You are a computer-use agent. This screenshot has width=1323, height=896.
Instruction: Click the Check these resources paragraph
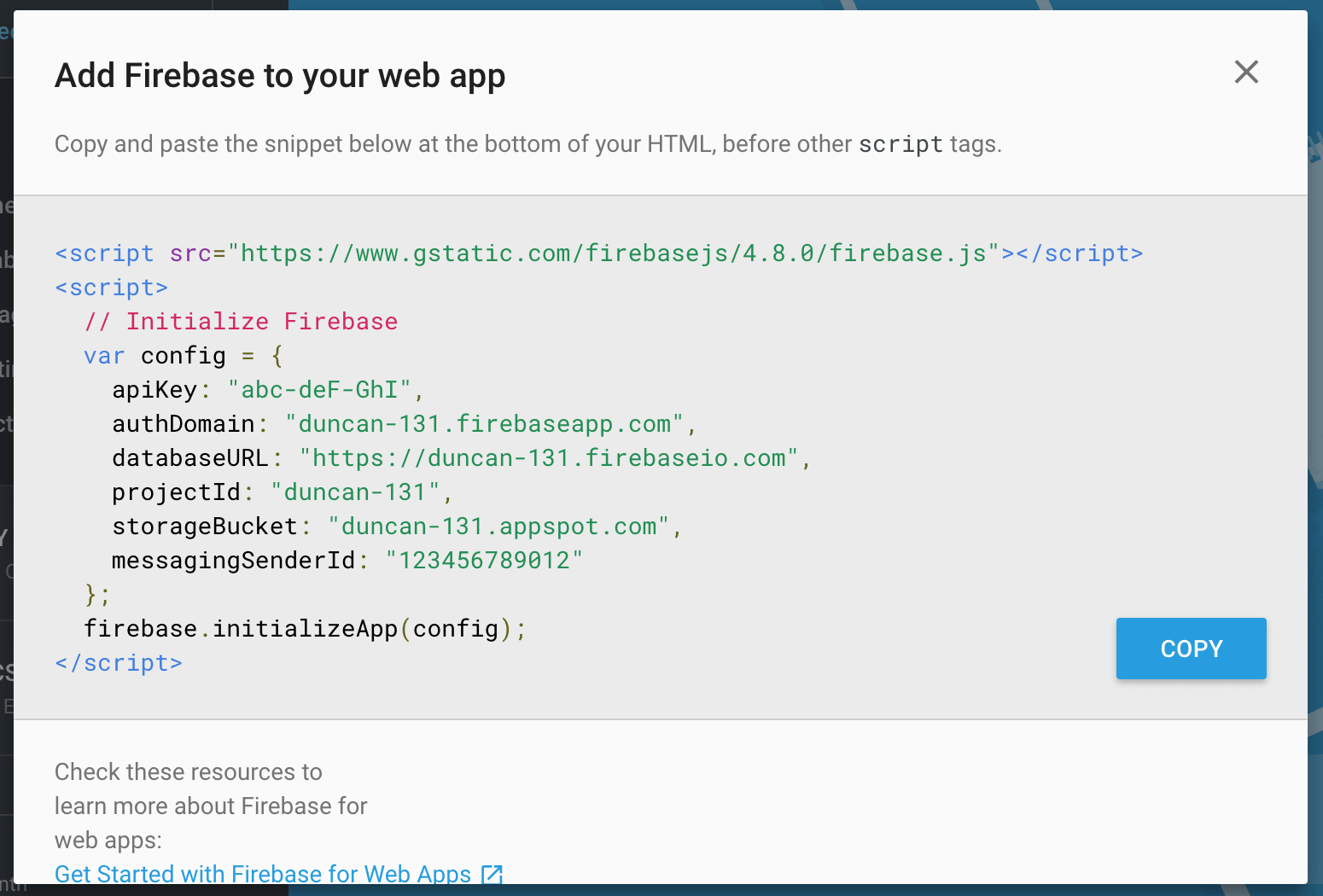click(211, 806)
